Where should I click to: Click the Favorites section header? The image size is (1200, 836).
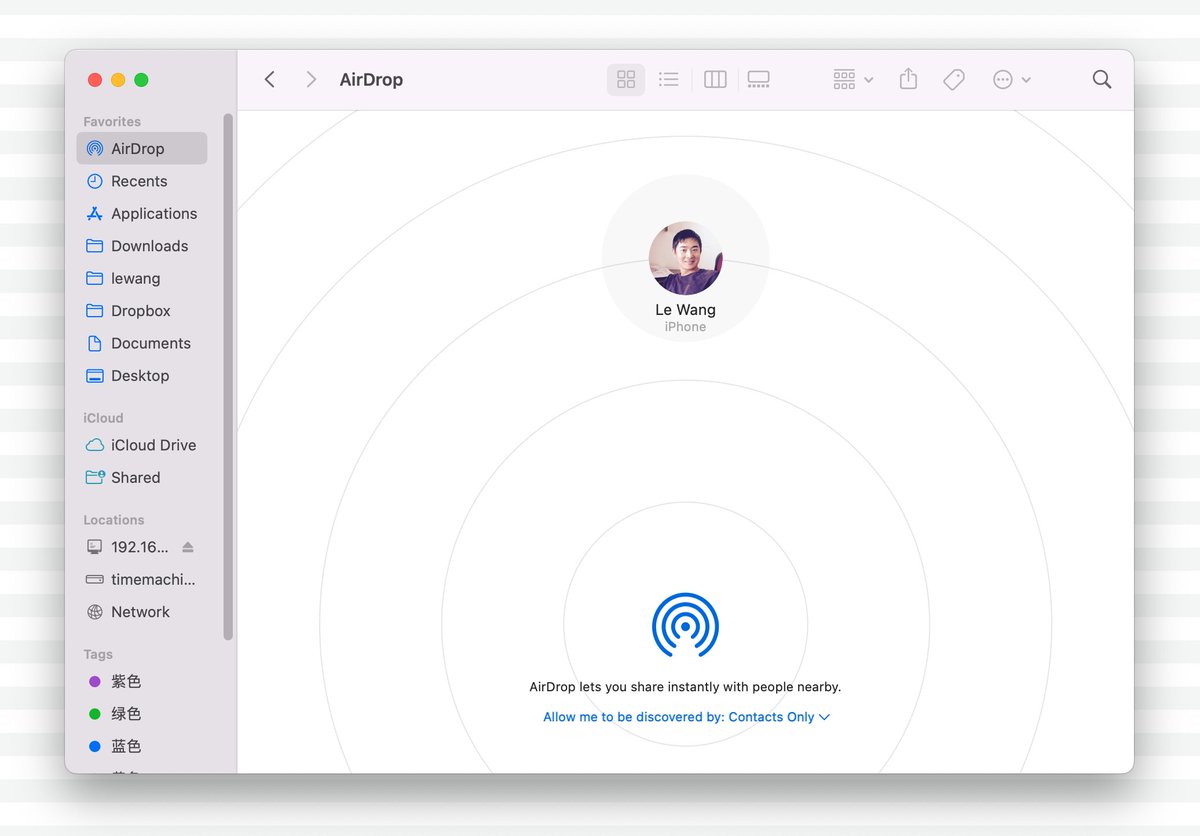point(112,121)
